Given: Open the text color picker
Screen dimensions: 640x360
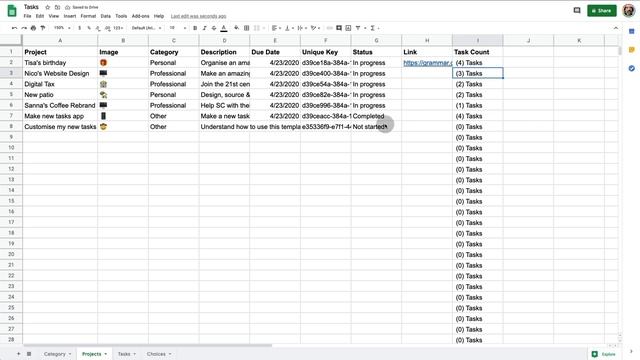Looking at the screenshot, I should (x=224, y=28).
